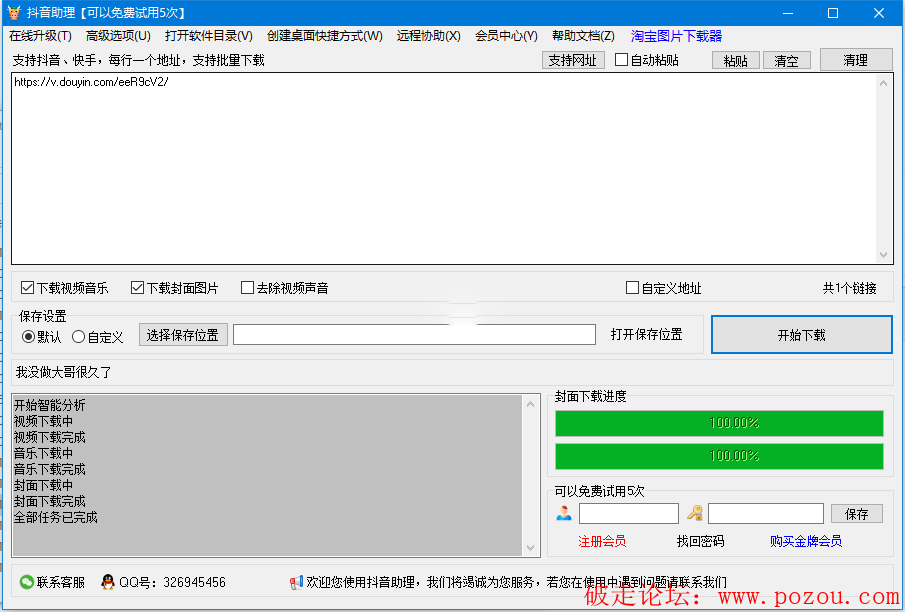Click log line 全部任务已完成
This screenshot has width=905, height=612.
point(55,517)
